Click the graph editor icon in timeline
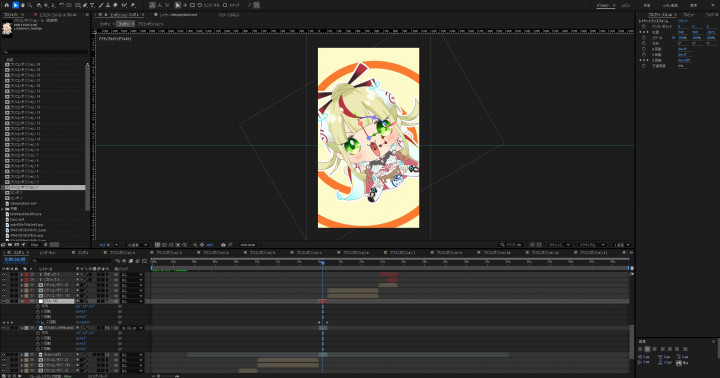Viewport: 720px width, 378px height. click(x=144, y=260)
